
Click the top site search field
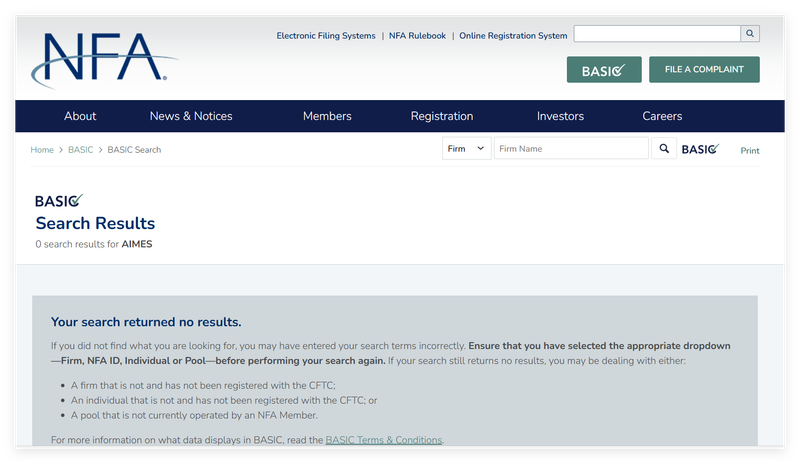tap(657, 34)
